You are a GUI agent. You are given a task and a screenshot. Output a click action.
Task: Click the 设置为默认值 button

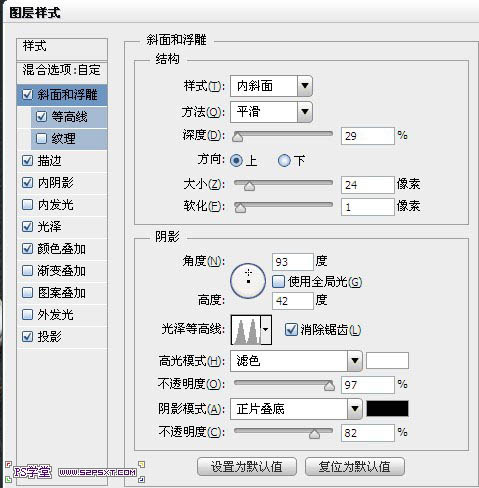(x=247, y=466)
